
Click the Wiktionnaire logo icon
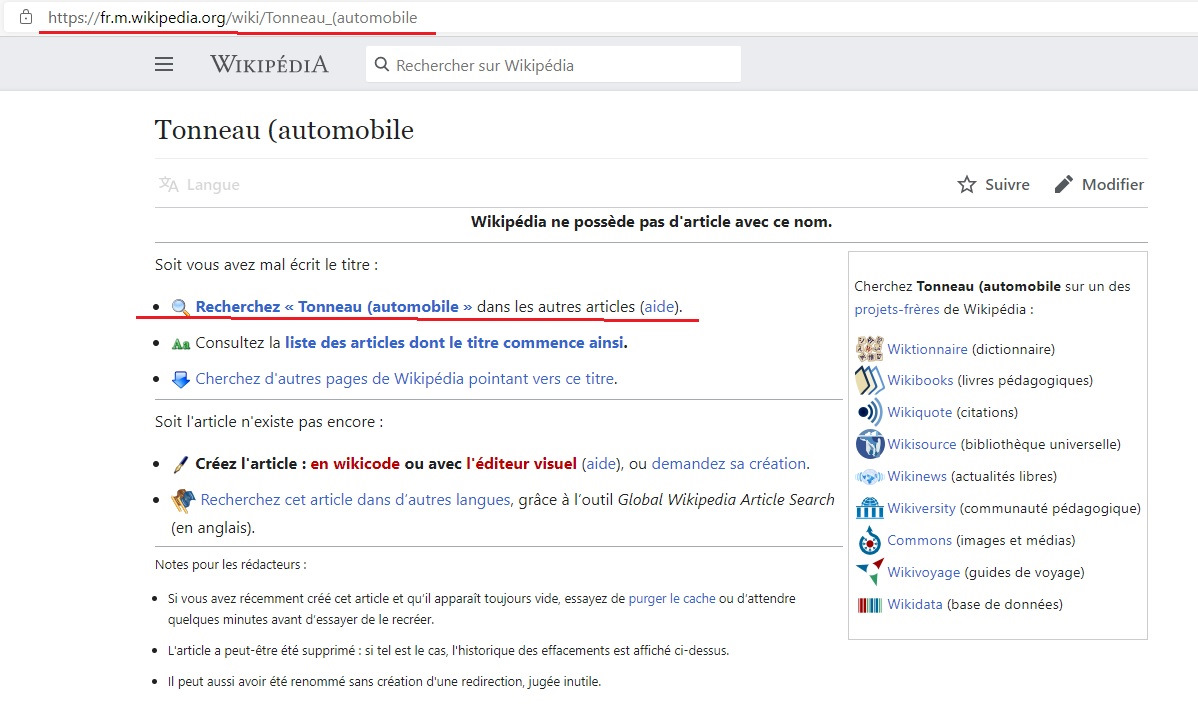tap(869, 348)
